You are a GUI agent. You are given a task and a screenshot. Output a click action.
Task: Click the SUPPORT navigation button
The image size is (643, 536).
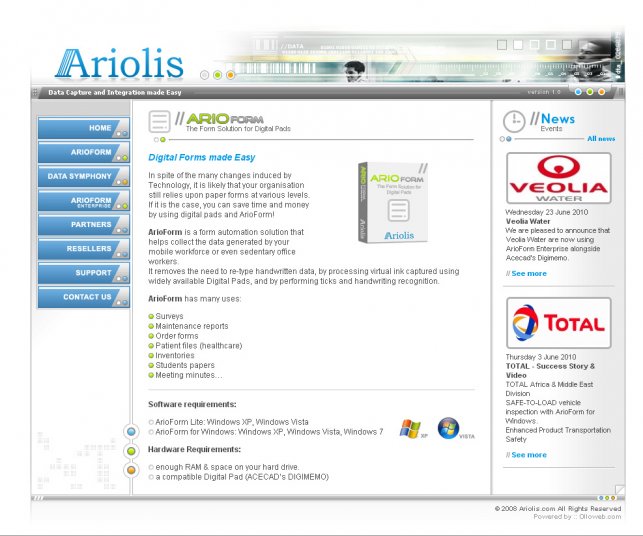(84, 273)
